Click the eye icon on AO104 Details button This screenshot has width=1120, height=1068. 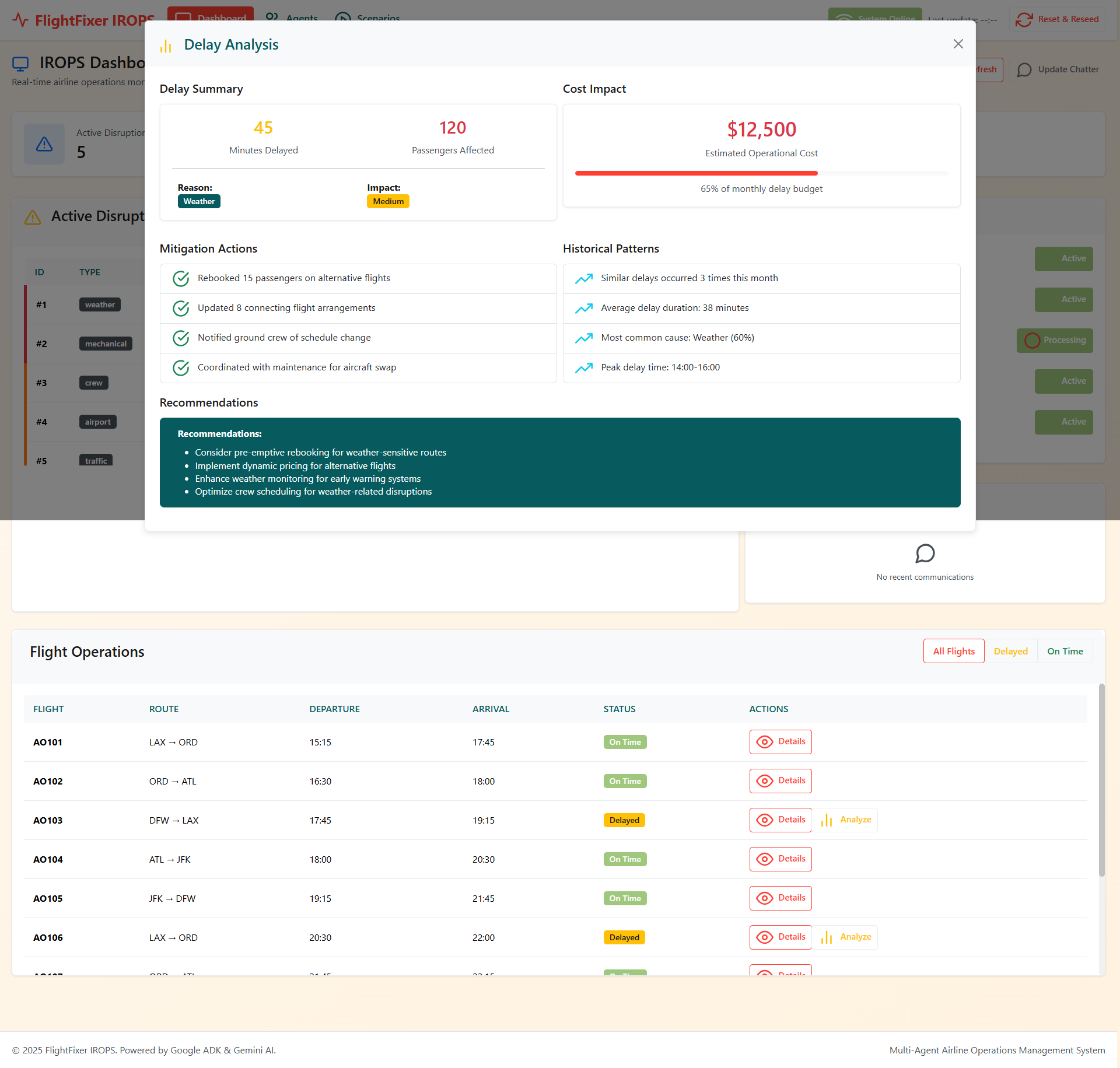[x=765, y=859]
